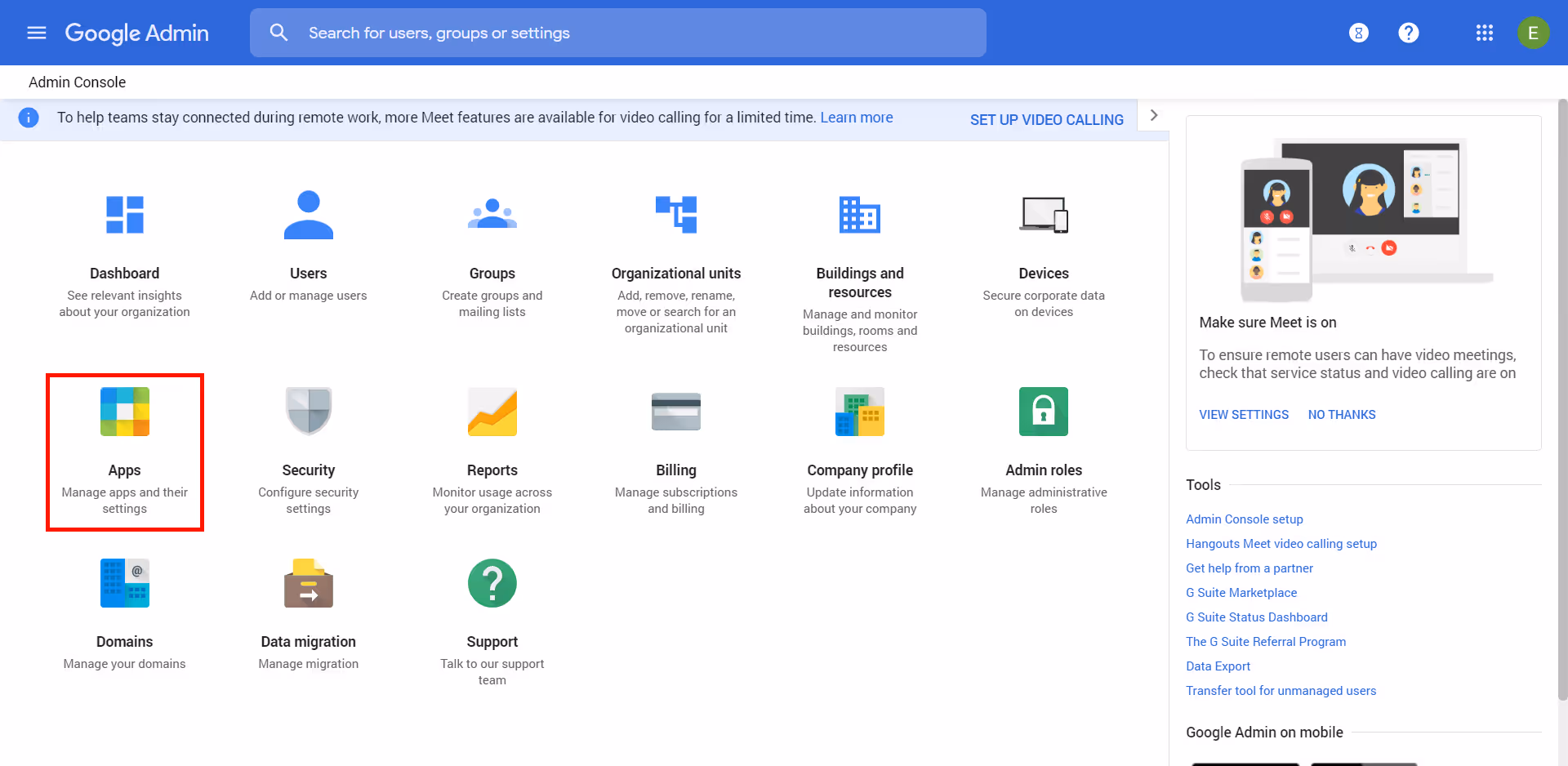
Task: Open the main hamburger menu
Action: pos(37,33)
